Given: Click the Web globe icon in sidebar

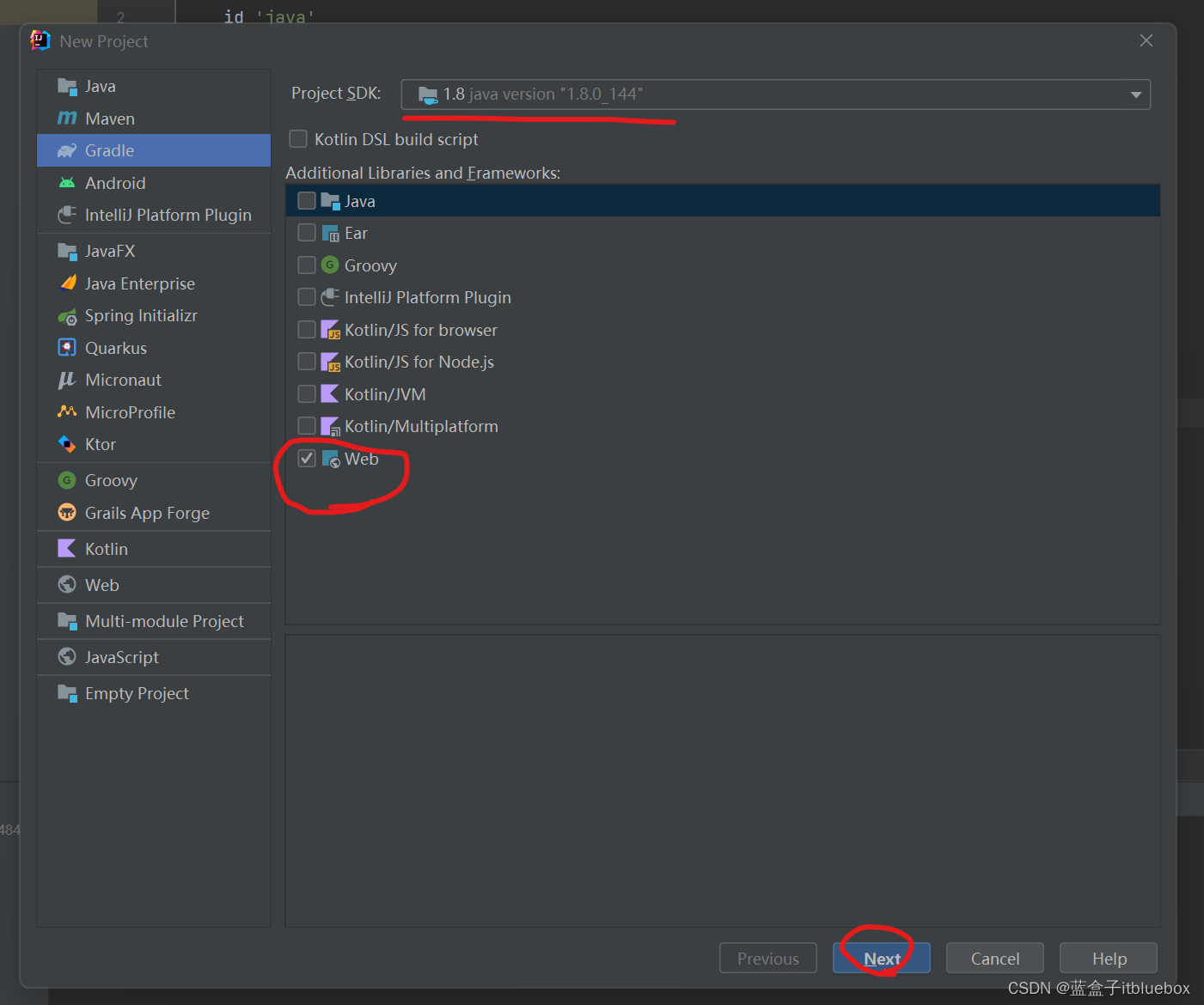Looking at the screenshot, I should (x=67, y=585).
